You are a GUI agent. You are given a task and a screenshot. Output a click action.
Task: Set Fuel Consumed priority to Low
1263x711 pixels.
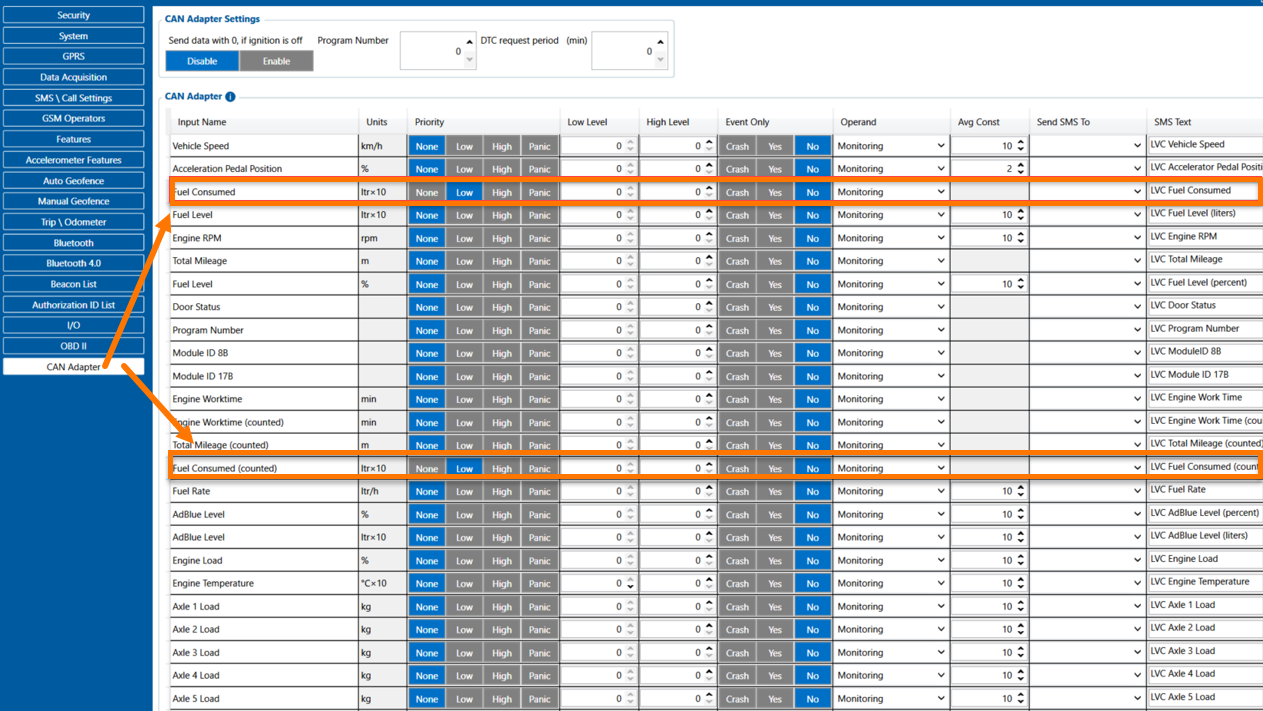(x=464, y=192)
